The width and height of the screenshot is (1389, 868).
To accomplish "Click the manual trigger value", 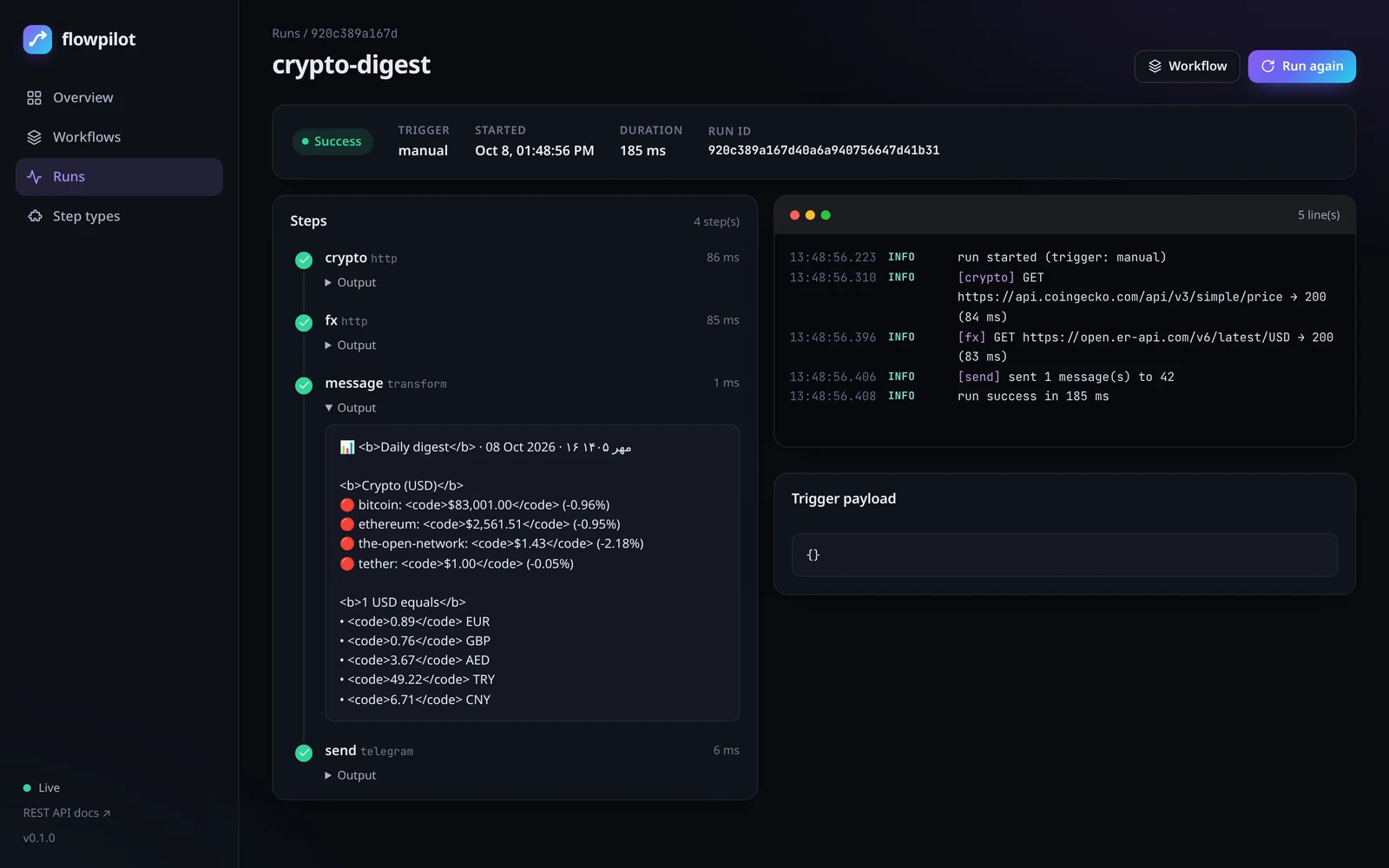I will pos(423,151).
